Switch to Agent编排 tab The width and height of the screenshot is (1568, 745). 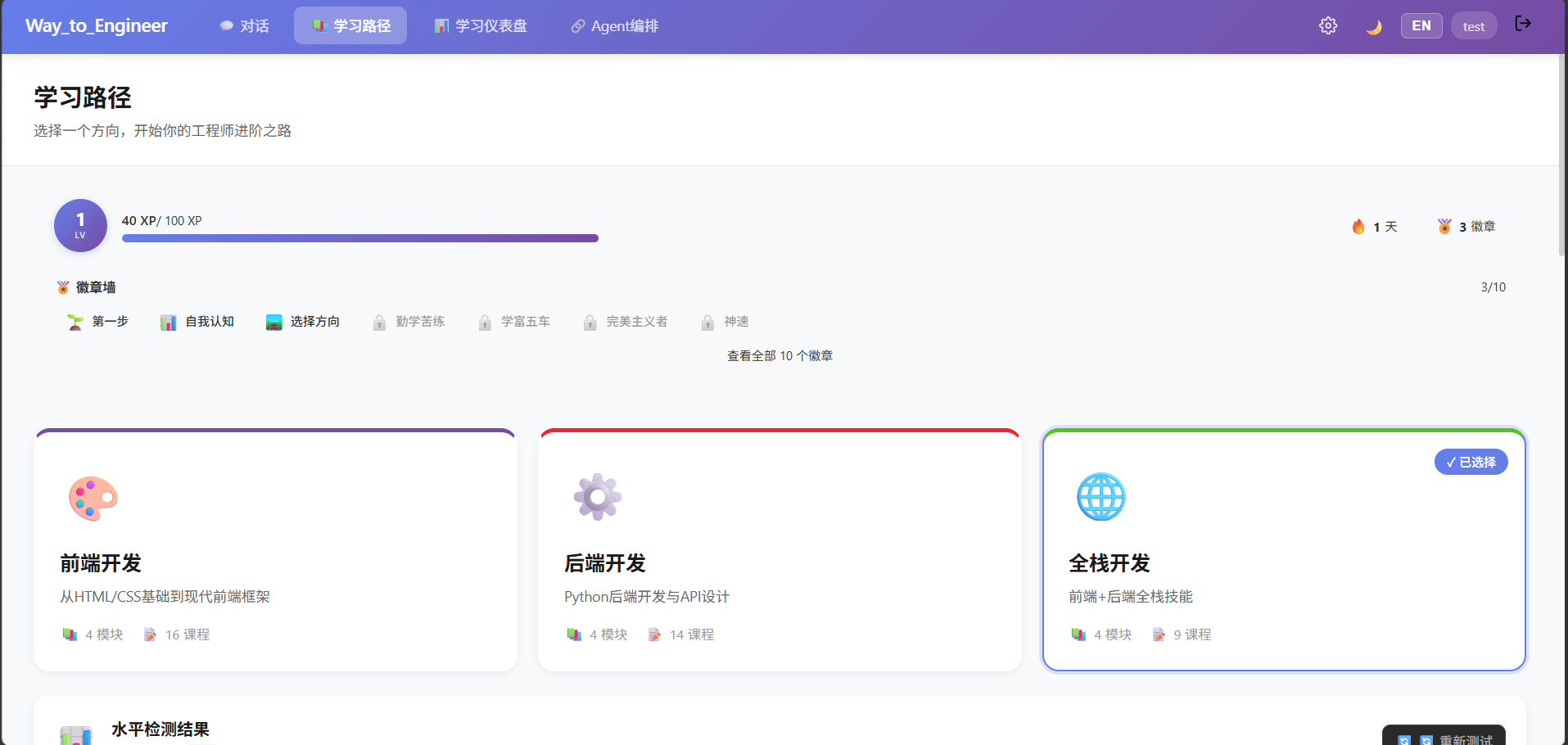615,26
